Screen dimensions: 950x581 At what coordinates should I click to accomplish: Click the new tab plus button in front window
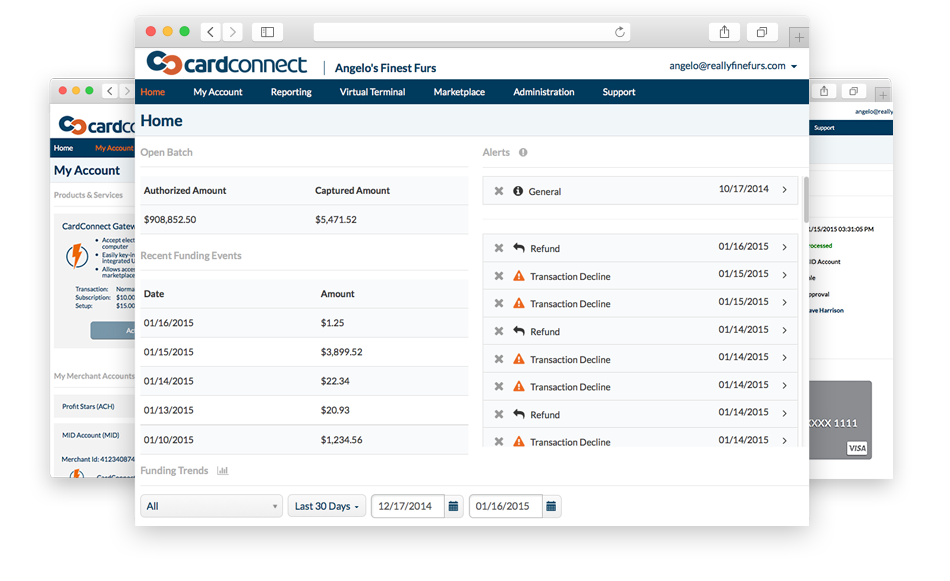[x=799, y=38]
